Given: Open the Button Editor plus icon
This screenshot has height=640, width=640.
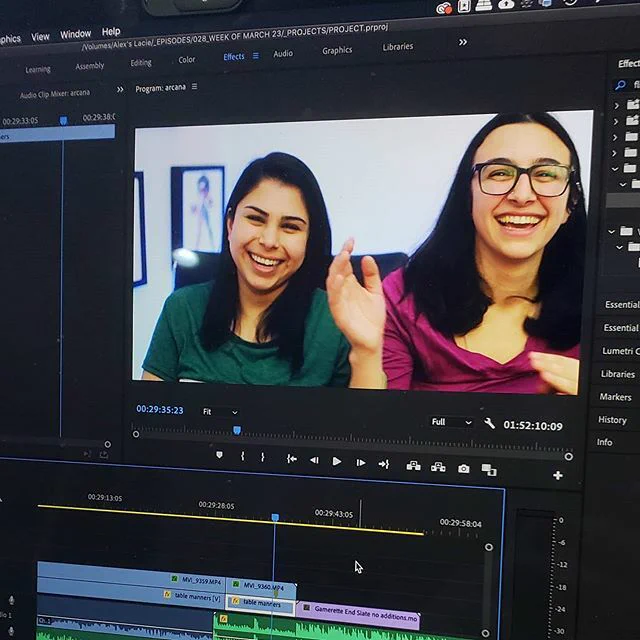Looking at the screenshot, I should [558, 476].
